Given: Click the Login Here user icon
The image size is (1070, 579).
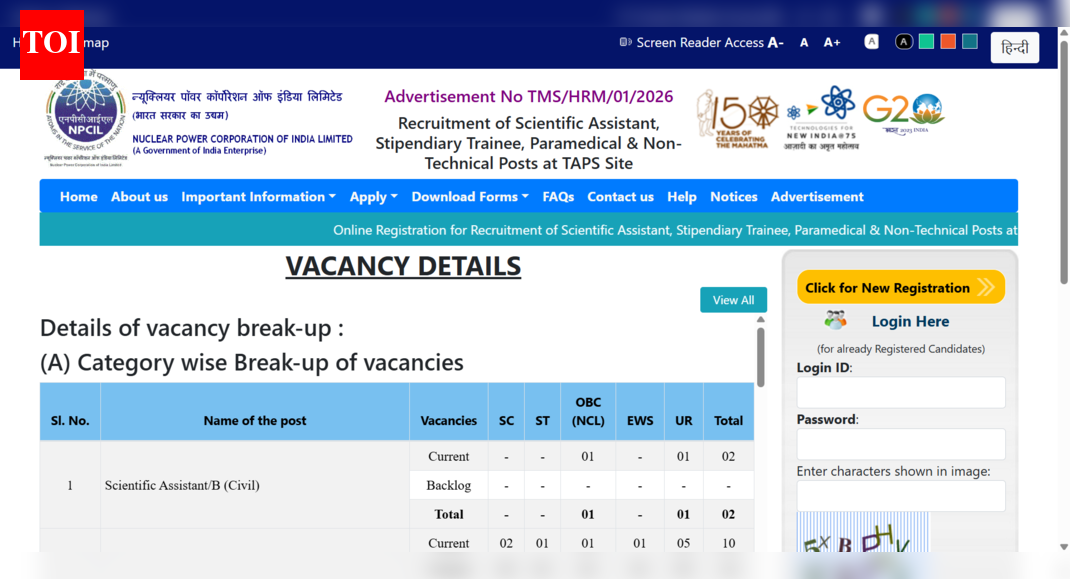Looking at the screenshot, I should [x=836, y=320].
